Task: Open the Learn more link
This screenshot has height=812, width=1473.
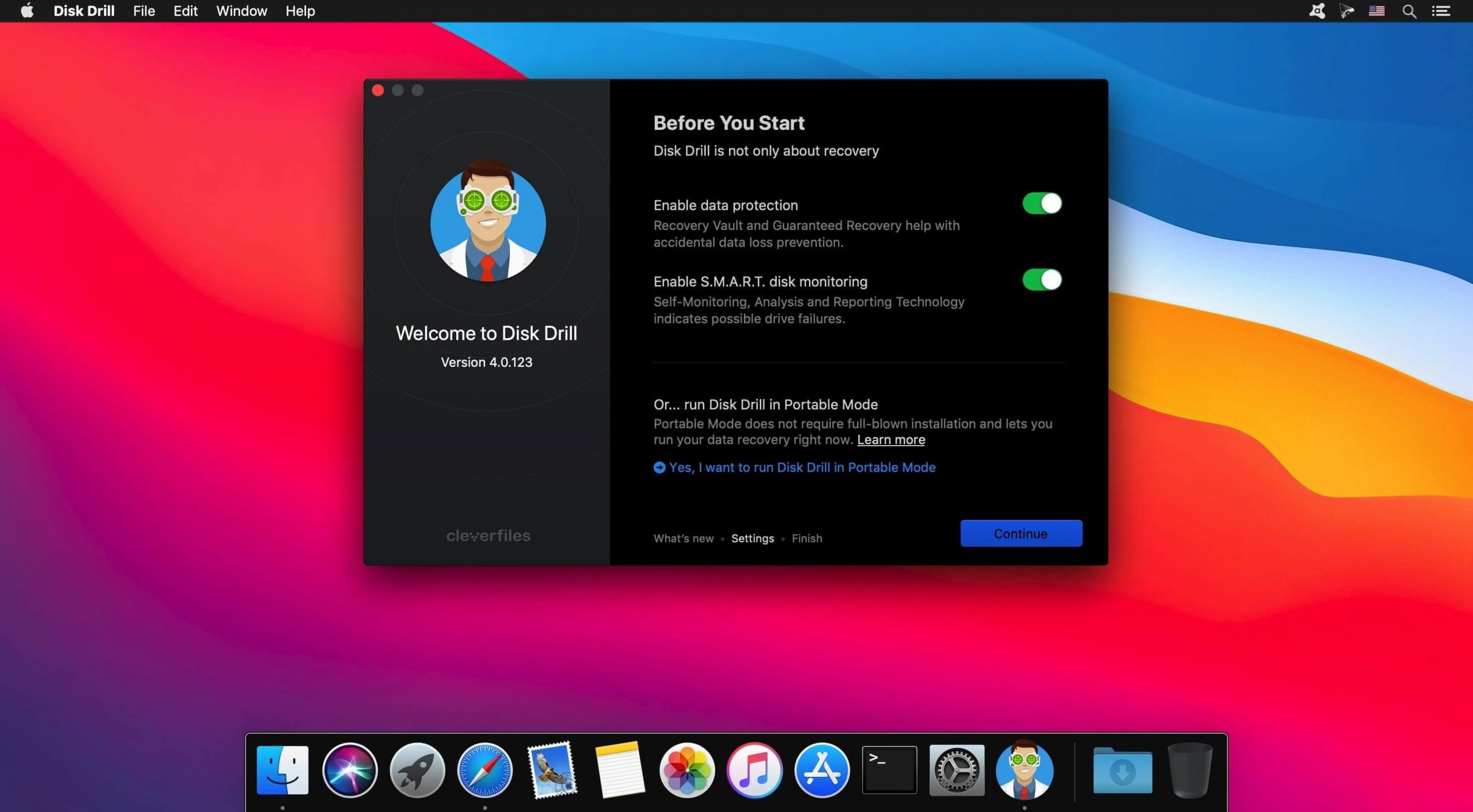Action: [x=891, y=440]
